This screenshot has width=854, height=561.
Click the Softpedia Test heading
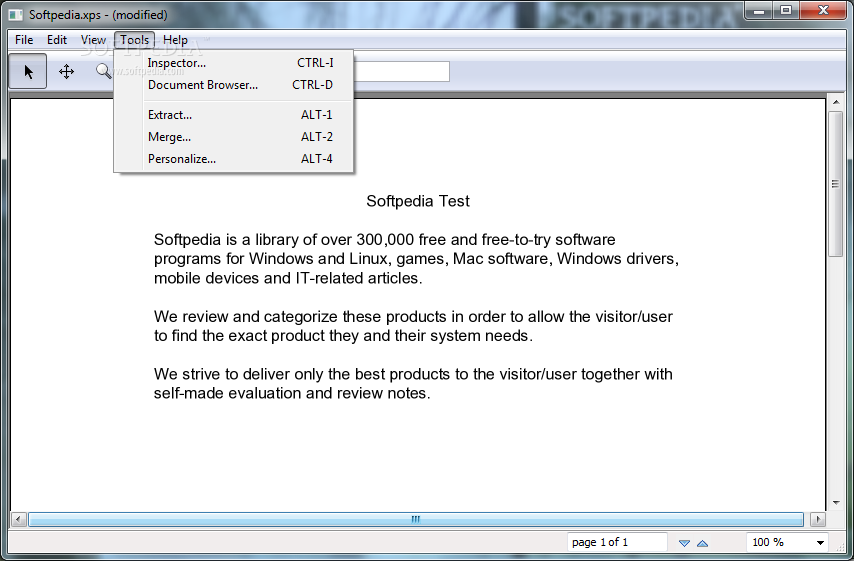[418, 202]
